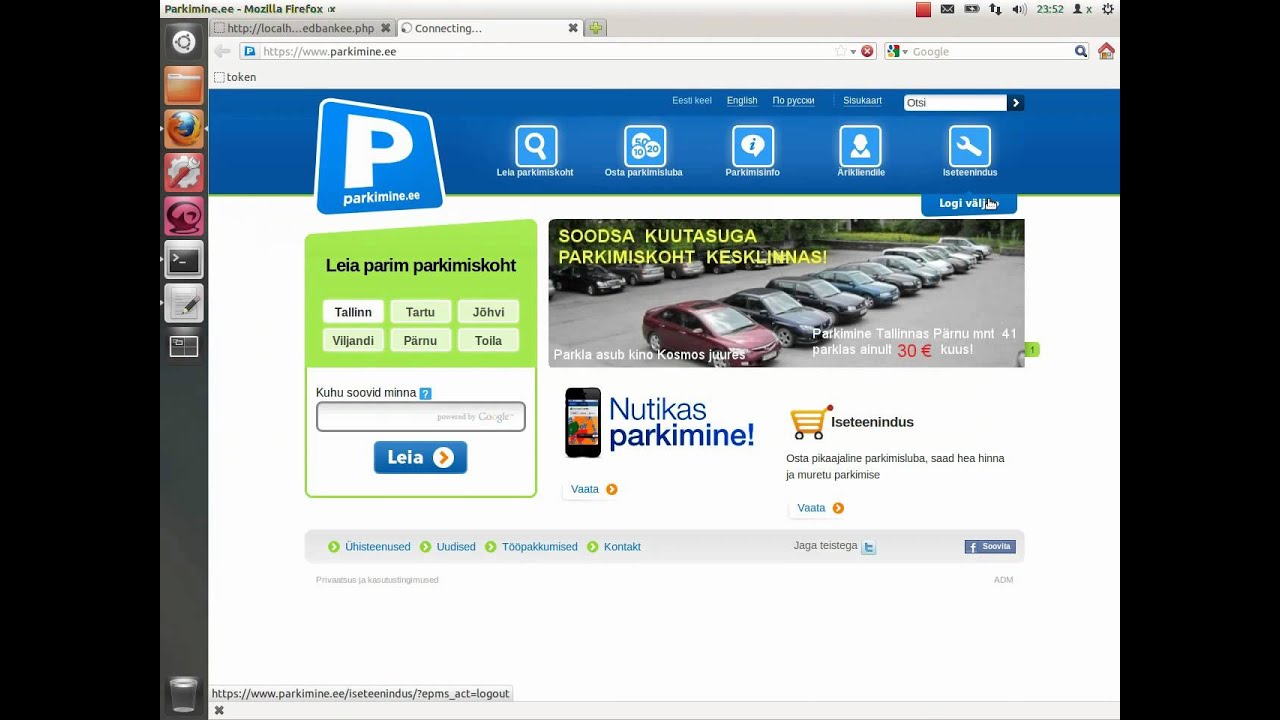
Task: Open the mail envelope indicator
Action: pyautogui.click(x=947, y=9)
